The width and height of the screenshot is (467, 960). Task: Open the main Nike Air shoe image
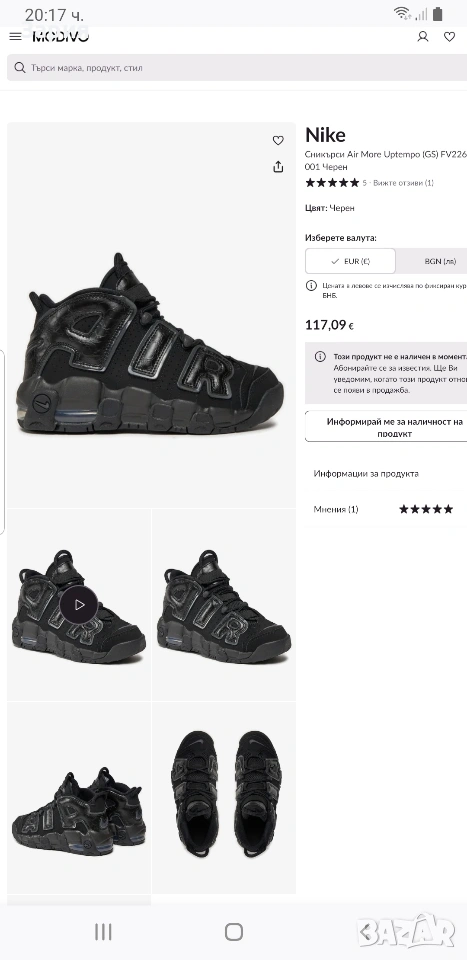[x=151, y=315]
